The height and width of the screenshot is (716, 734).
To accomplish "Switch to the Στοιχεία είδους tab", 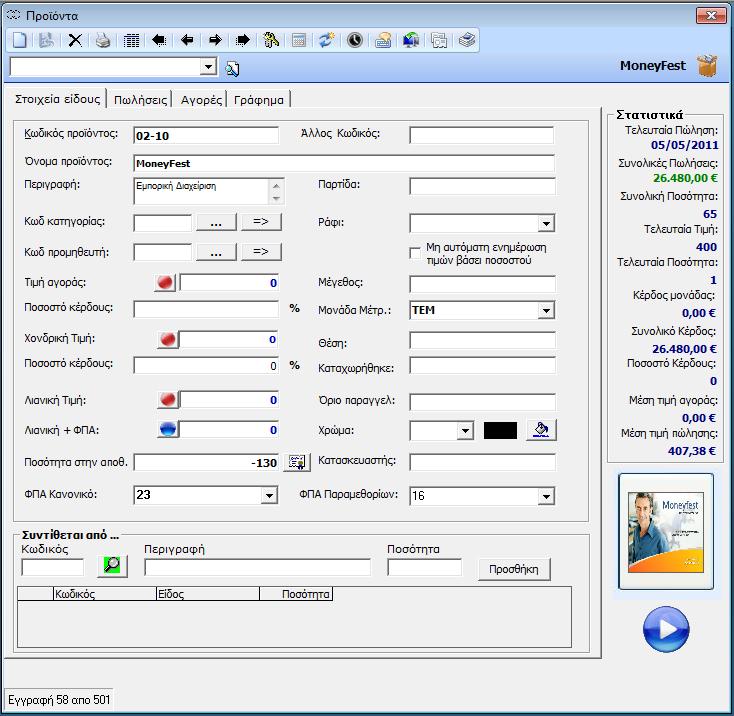I will (x=57, y=99).
